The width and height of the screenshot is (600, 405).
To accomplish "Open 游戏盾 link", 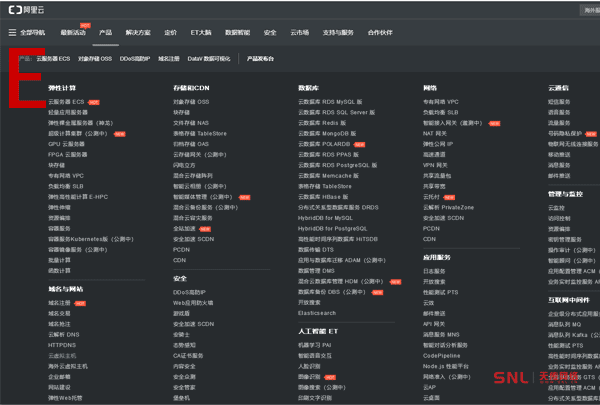I will [x=181, y=313].
